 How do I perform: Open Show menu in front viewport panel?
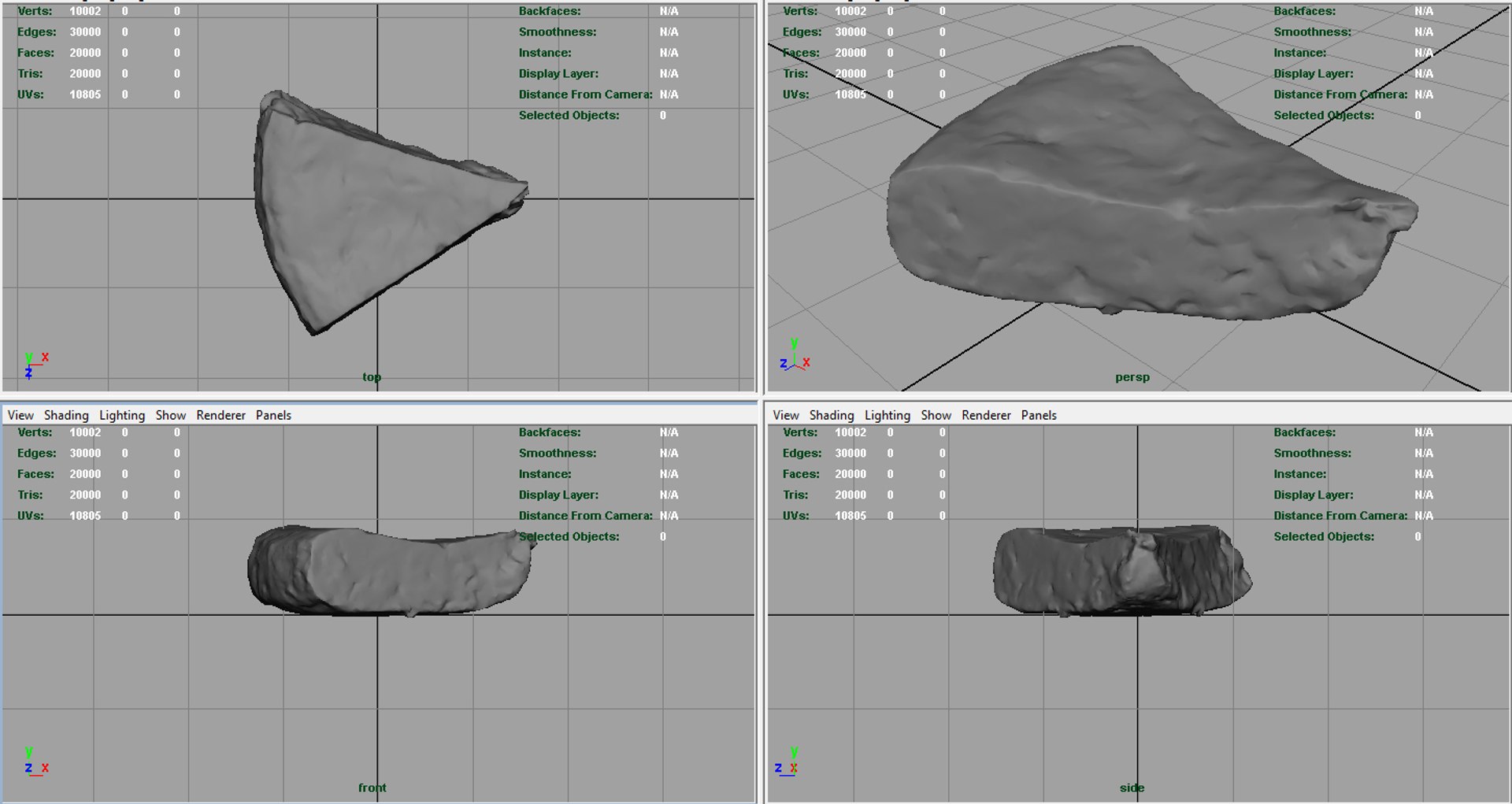[x=171, y=415]
